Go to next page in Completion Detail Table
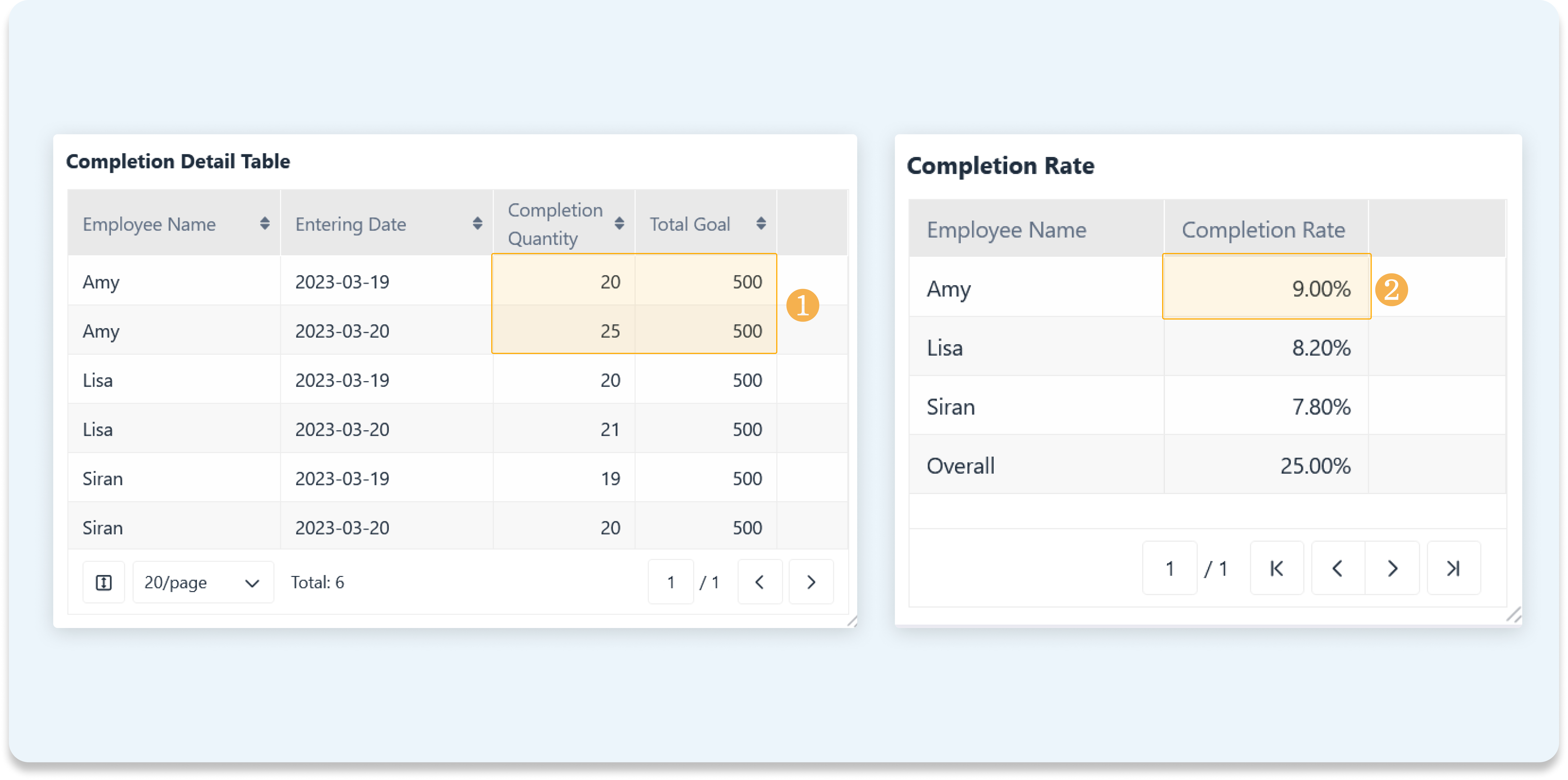This screenshot has width=1568, height=780. pos(811,583)
